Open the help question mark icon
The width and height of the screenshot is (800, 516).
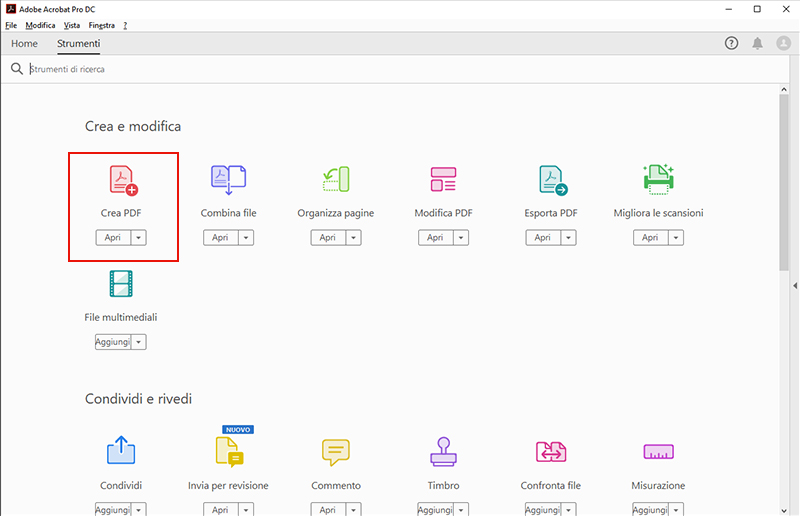tap(732, 43)
